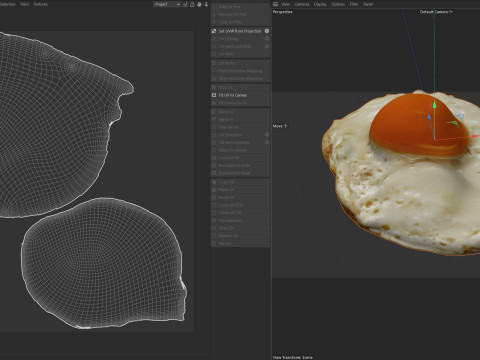
Task: Choose UV Unwrap entry
Action: 240,39
